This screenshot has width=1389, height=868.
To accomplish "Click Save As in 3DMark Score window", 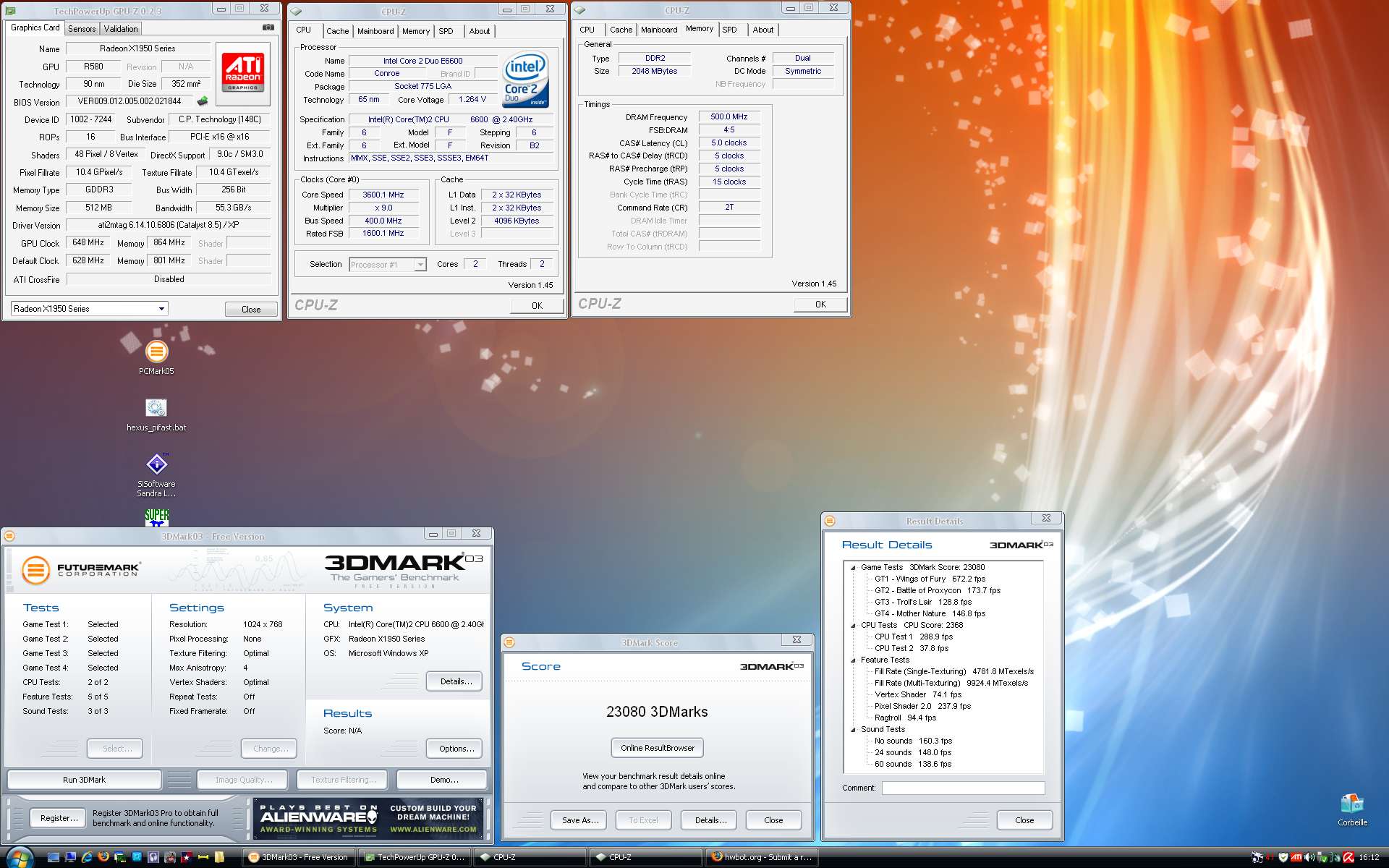I will coord(580,820).
